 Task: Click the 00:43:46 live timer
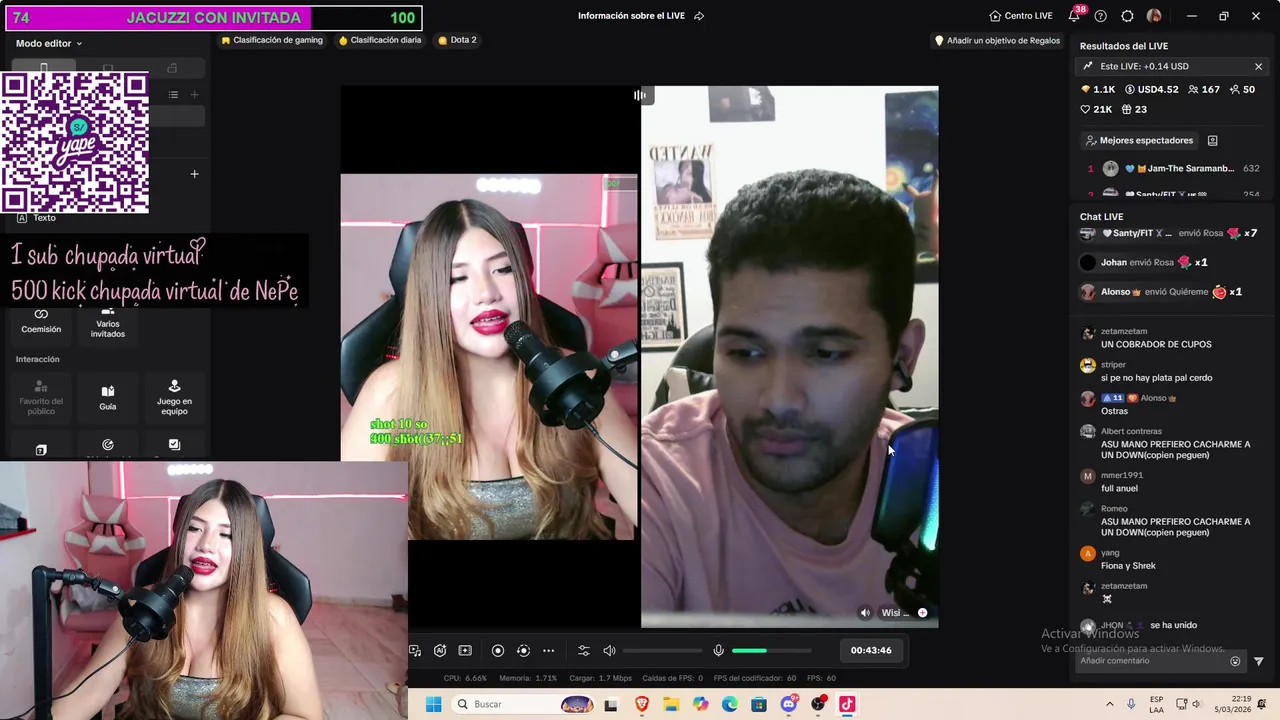871,651
